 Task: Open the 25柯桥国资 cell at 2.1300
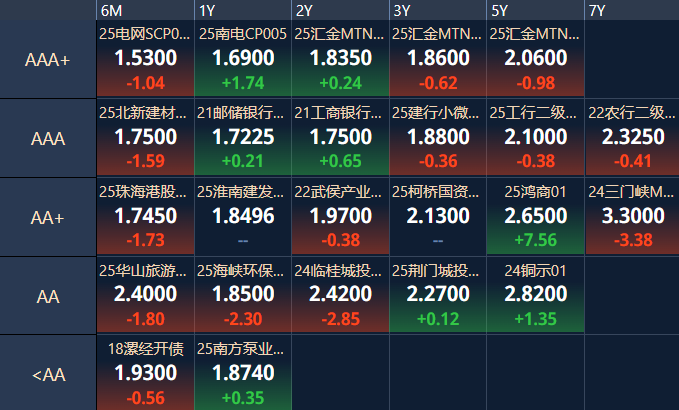(x=438, y=217)
